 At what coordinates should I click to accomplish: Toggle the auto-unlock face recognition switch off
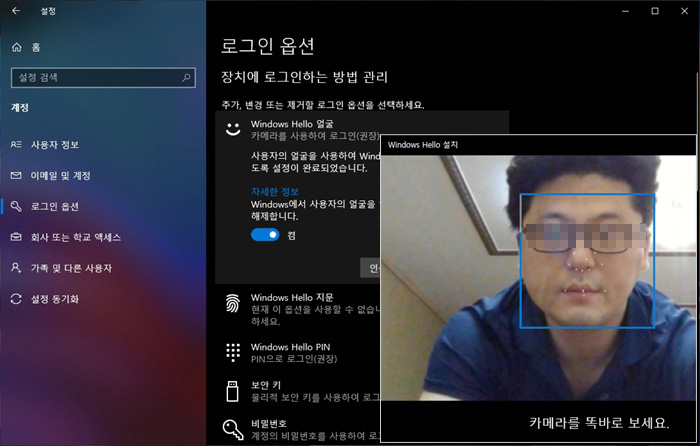[265, 235]
